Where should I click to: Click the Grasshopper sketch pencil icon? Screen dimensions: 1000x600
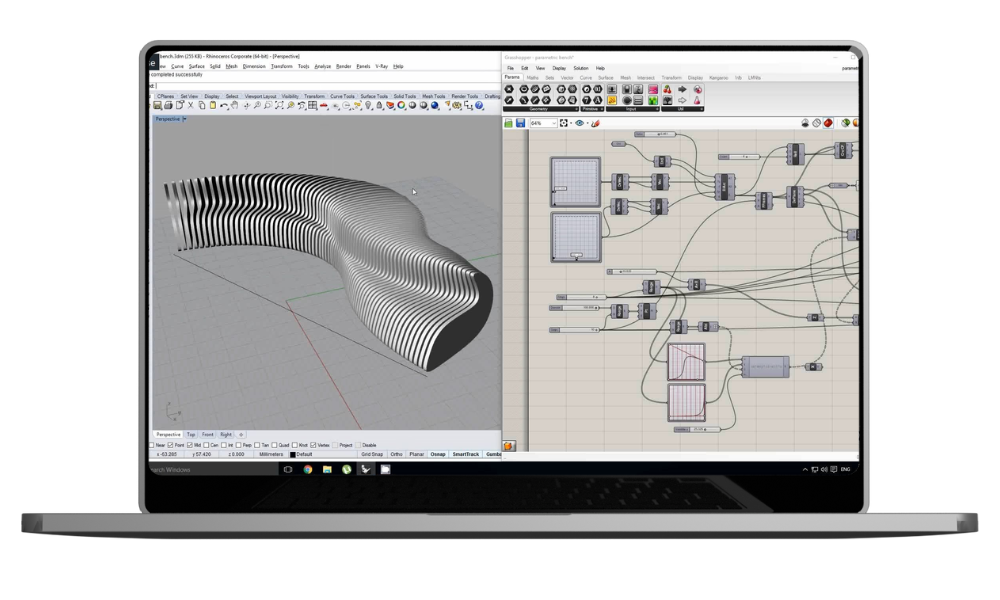pos(595,123)
